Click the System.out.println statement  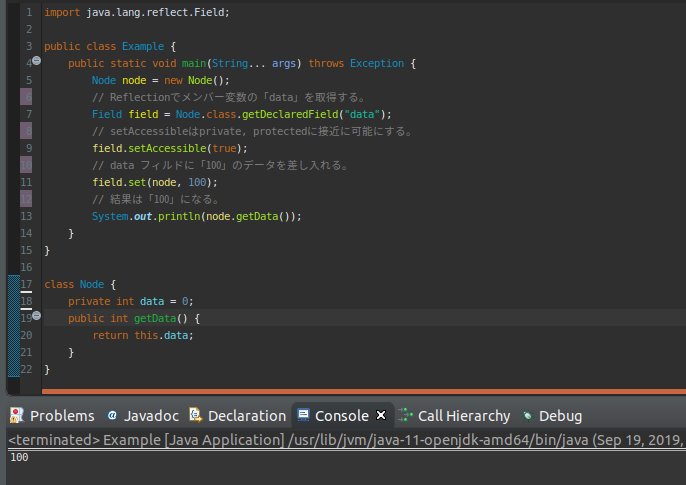pos(196,216)
